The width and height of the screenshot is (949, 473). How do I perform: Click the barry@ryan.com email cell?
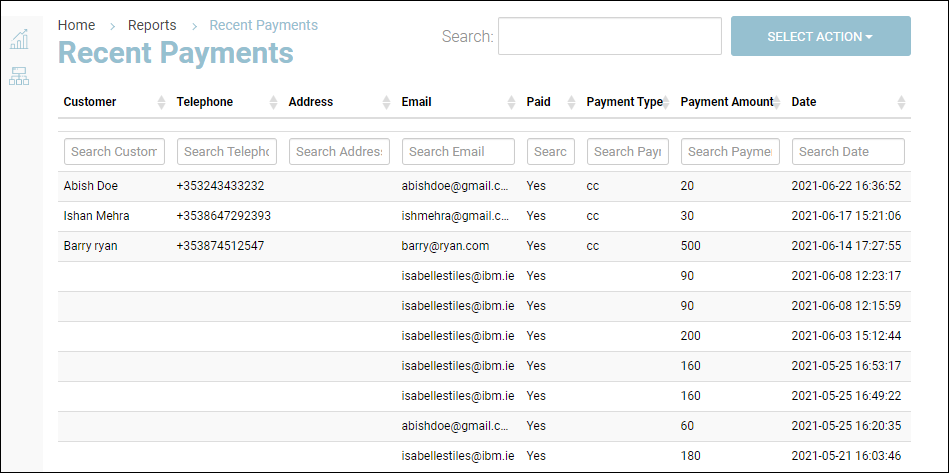[x=445, y=246]
